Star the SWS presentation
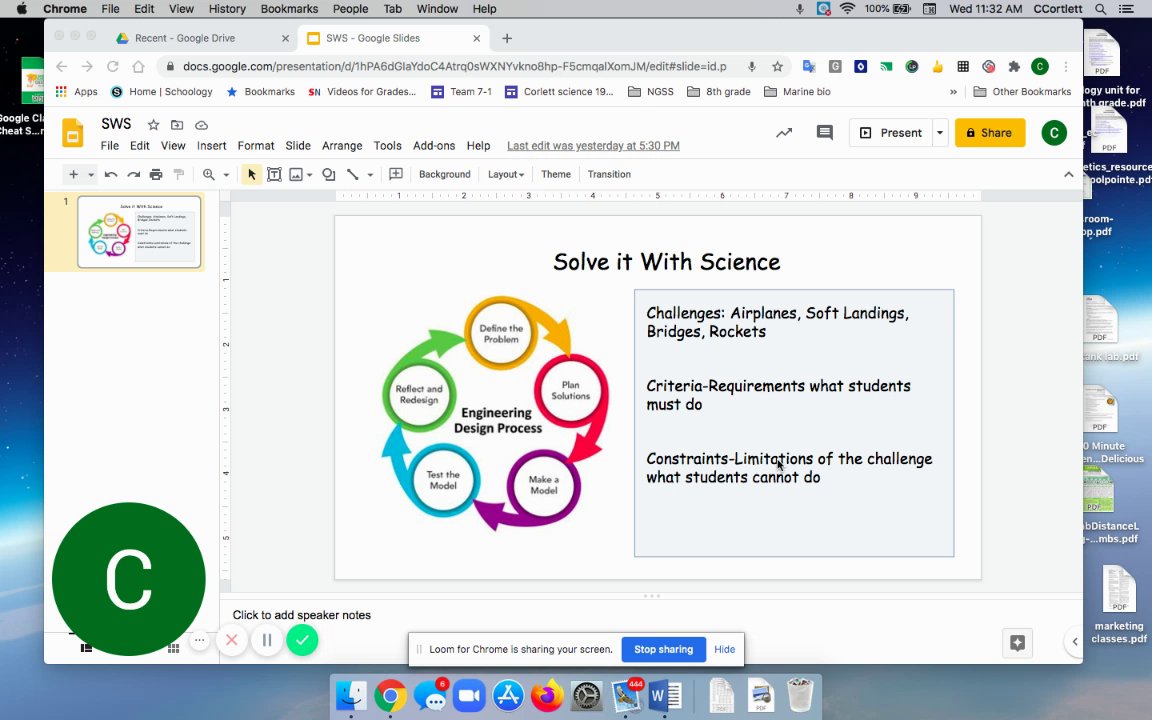 pos(153,125)
